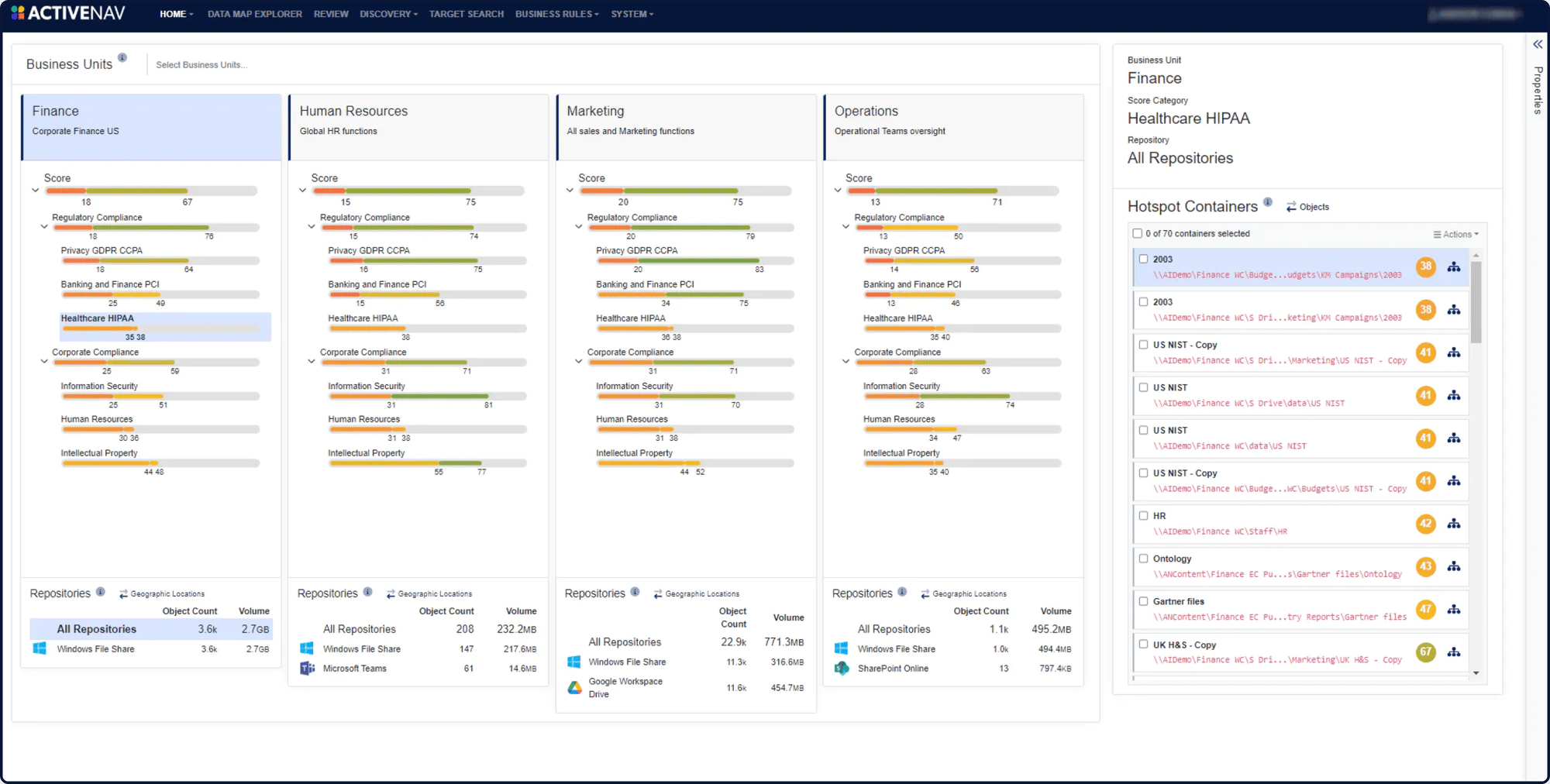Open the Actions dropdown in Hotspot Containers
This screenshot has height=784, width=1550.
(x=1455, y=233)
